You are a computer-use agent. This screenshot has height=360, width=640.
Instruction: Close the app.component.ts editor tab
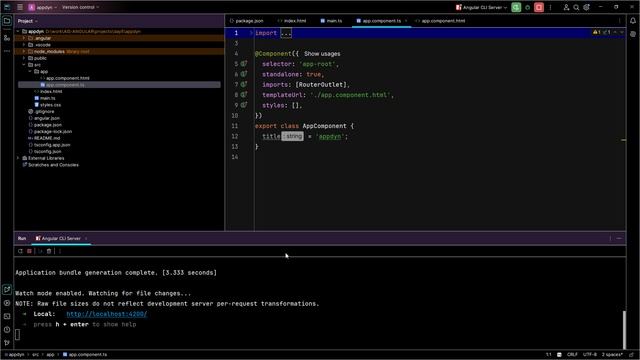pyautogui.click(x=406, y=21)
